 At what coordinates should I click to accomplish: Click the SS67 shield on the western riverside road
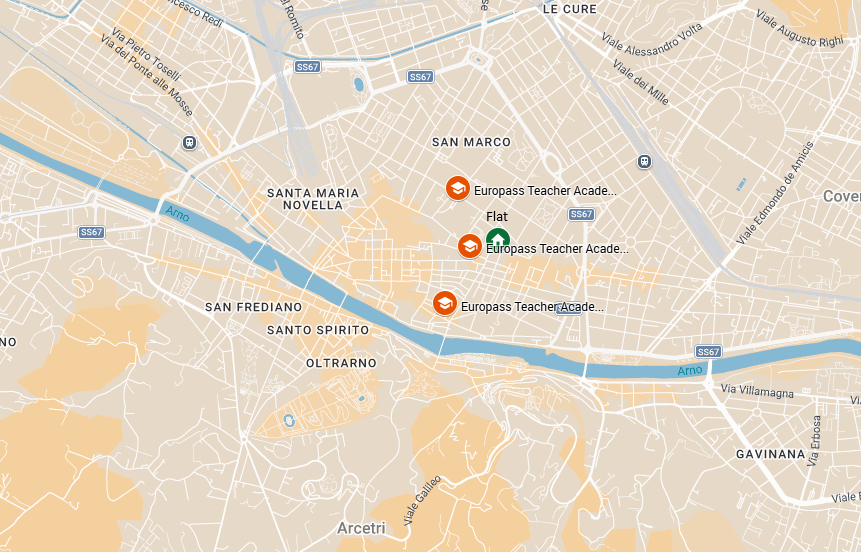tap(92, 232)
